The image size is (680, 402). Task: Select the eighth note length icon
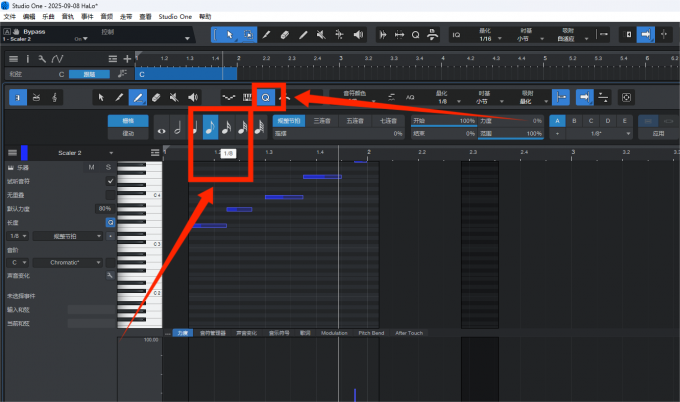[209, 127]
